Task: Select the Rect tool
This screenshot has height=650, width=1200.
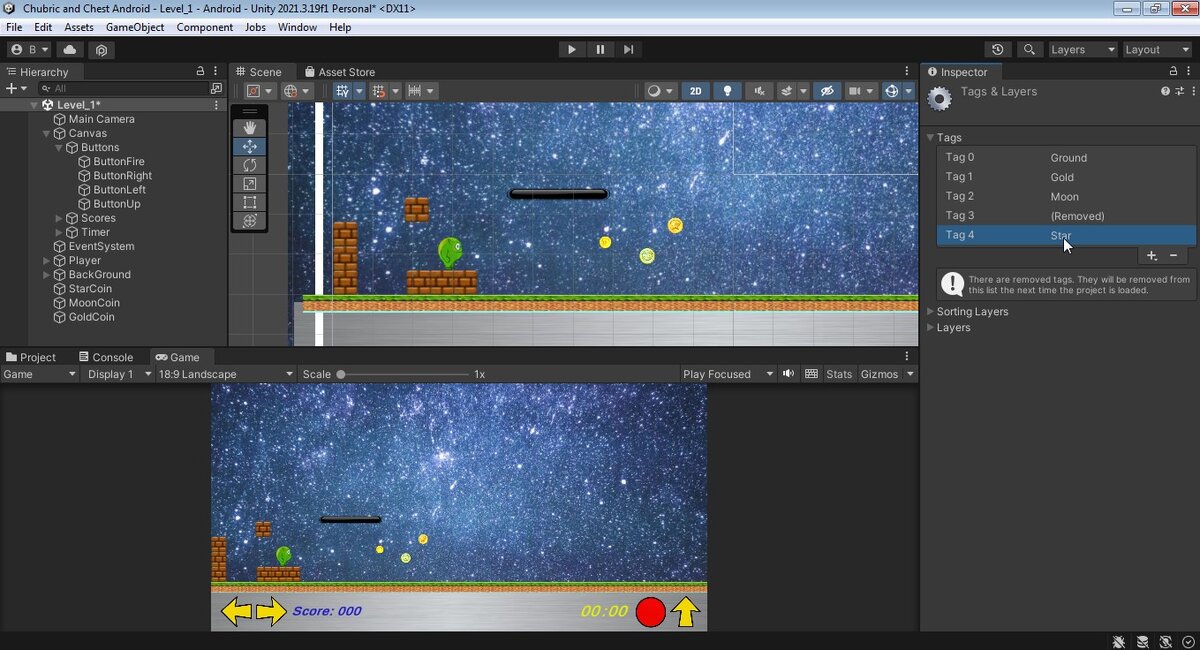Action: click(250, 202)
